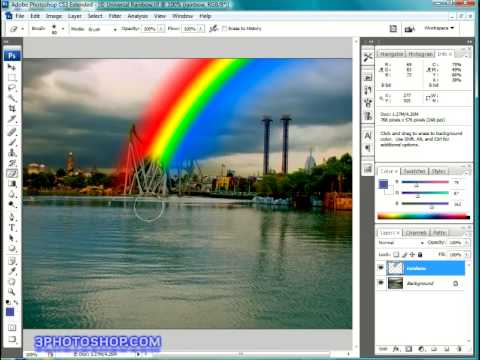The width and height of the screenshot is (480, 360).
Task: Select the Crop tool
Action: click(12, 108)
